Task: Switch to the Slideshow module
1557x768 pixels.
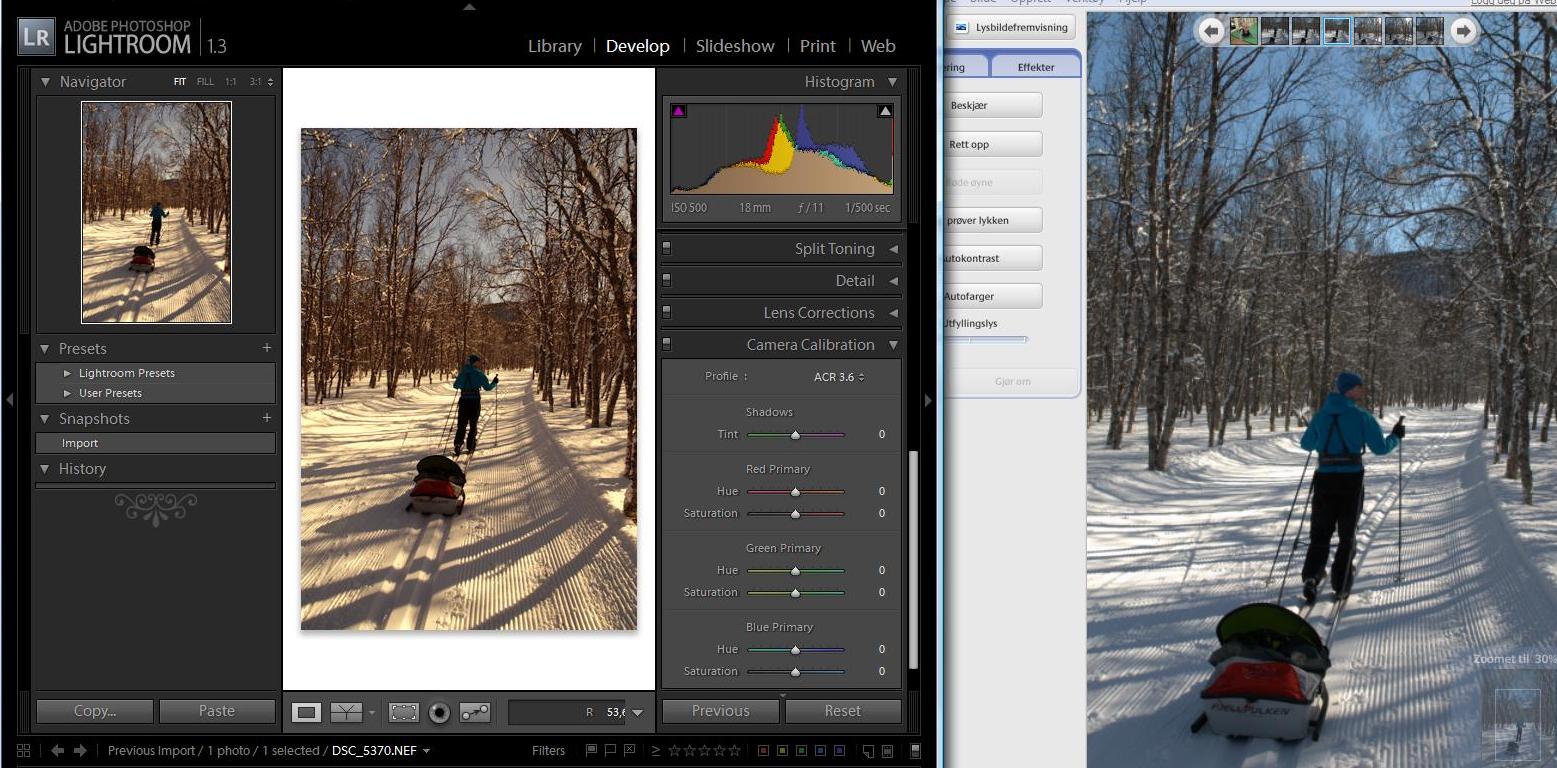Action: [x=735, y=46]
